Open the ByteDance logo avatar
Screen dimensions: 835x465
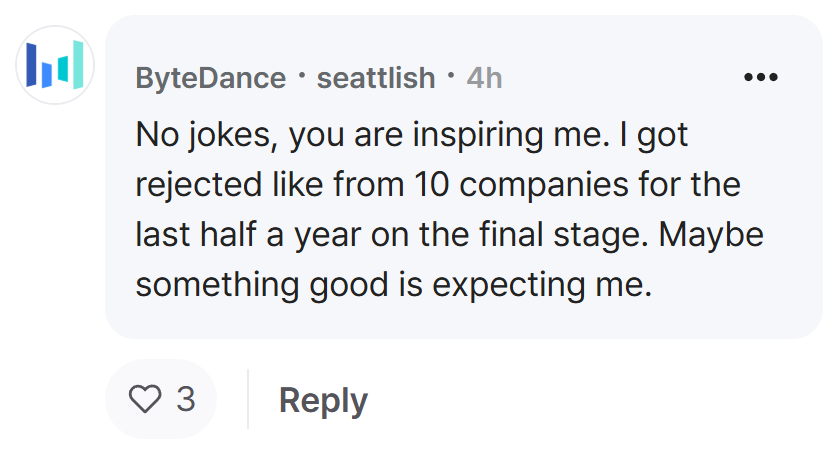[x=55, y=65]
